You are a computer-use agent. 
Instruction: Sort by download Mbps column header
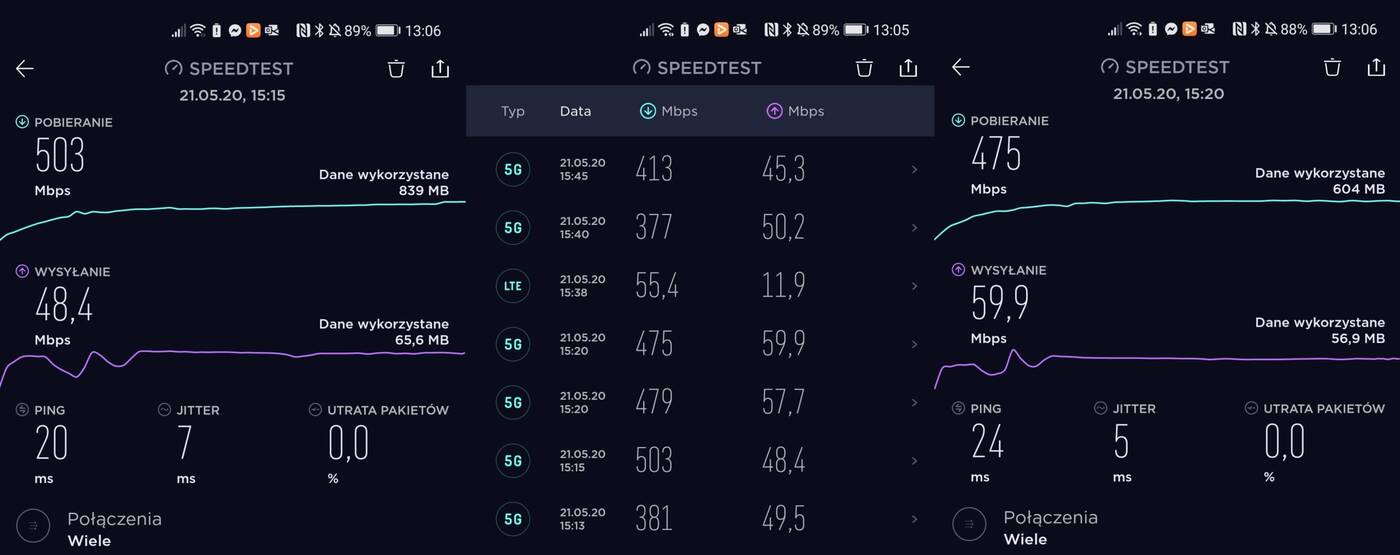668,111
